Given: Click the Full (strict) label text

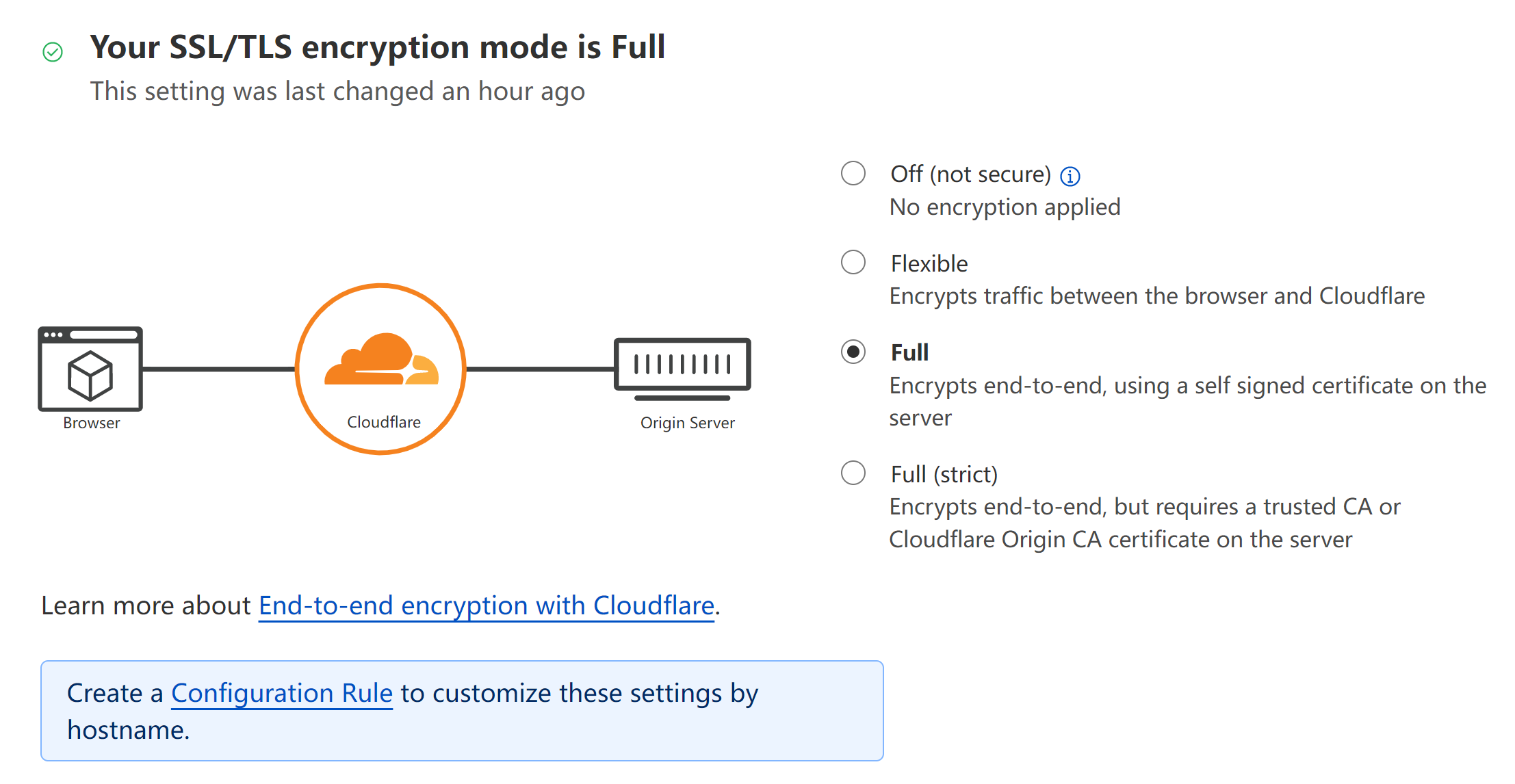Looking at the screenshot, I should coord(944,475).
